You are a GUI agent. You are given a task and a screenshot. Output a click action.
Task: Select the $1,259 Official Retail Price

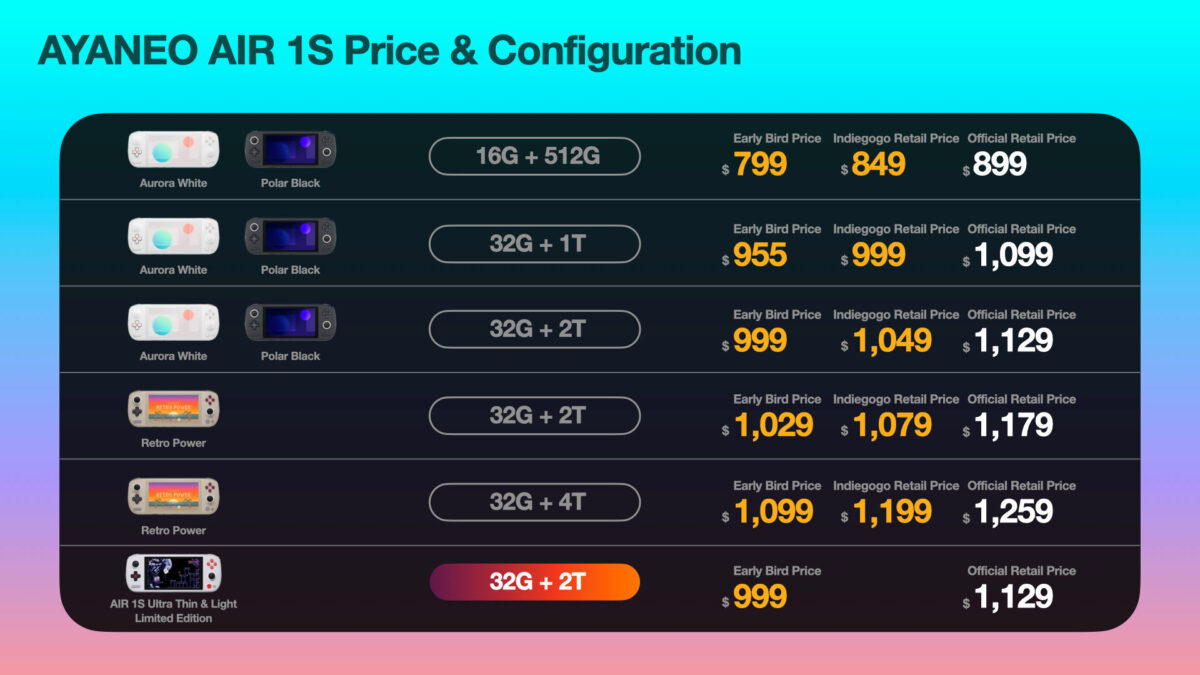(1012, 512)
